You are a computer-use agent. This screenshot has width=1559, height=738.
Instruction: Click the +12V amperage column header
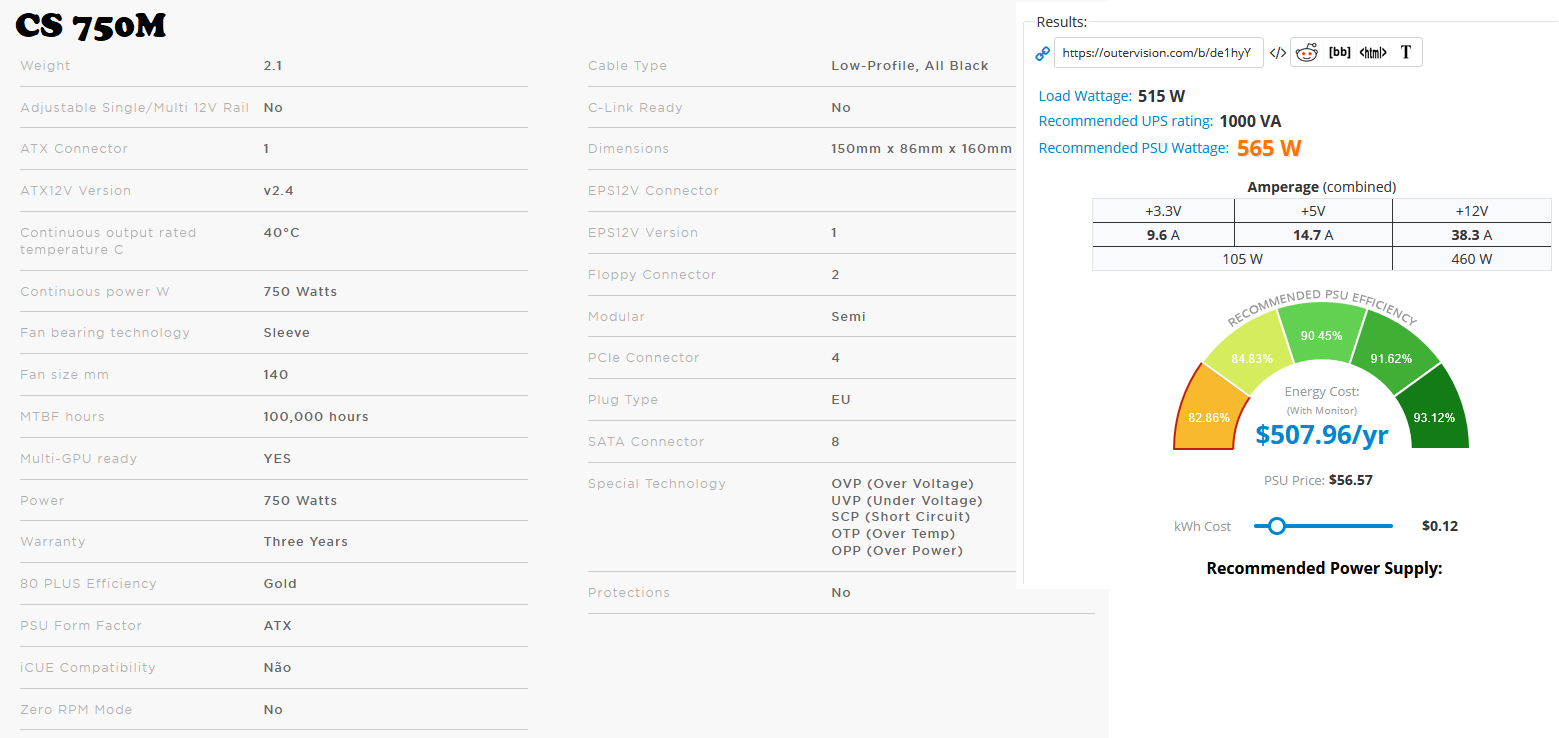click(x=1471, y=211)
